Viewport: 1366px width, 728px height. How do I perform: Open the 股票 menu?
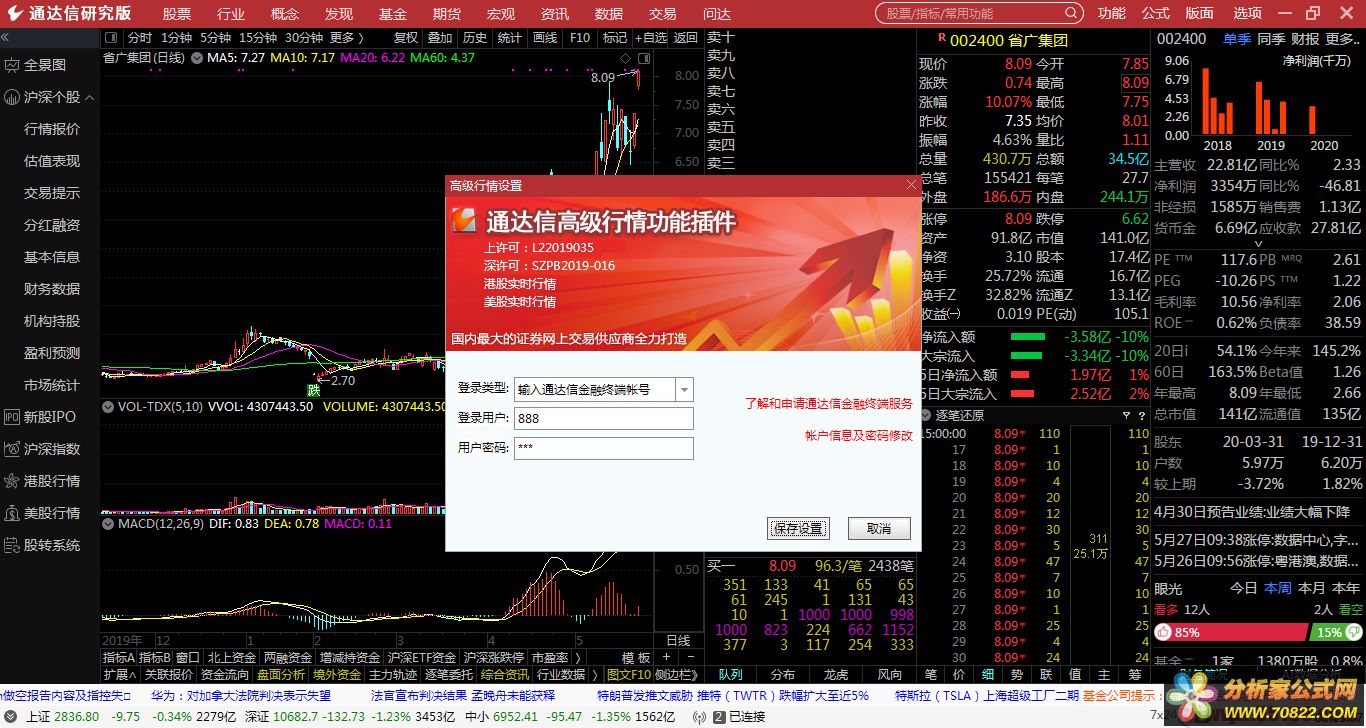tap(177, 14)
